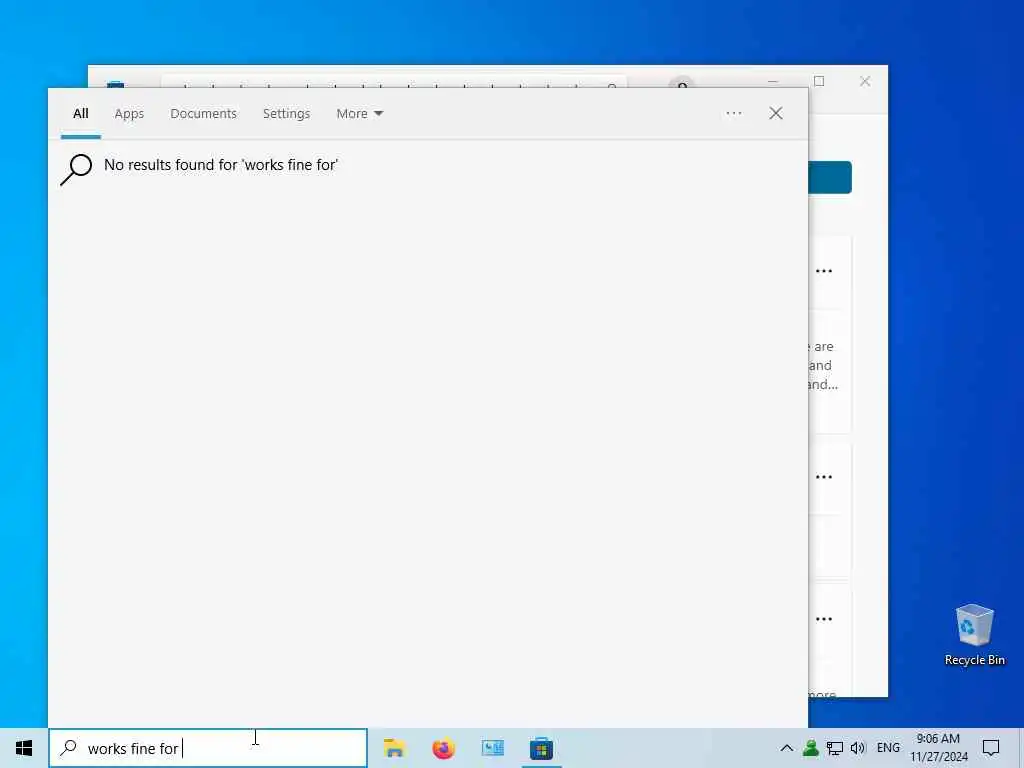1024x768 pixels.
Task: Open first card's ellipsis menu in Store
Action: 824,271
